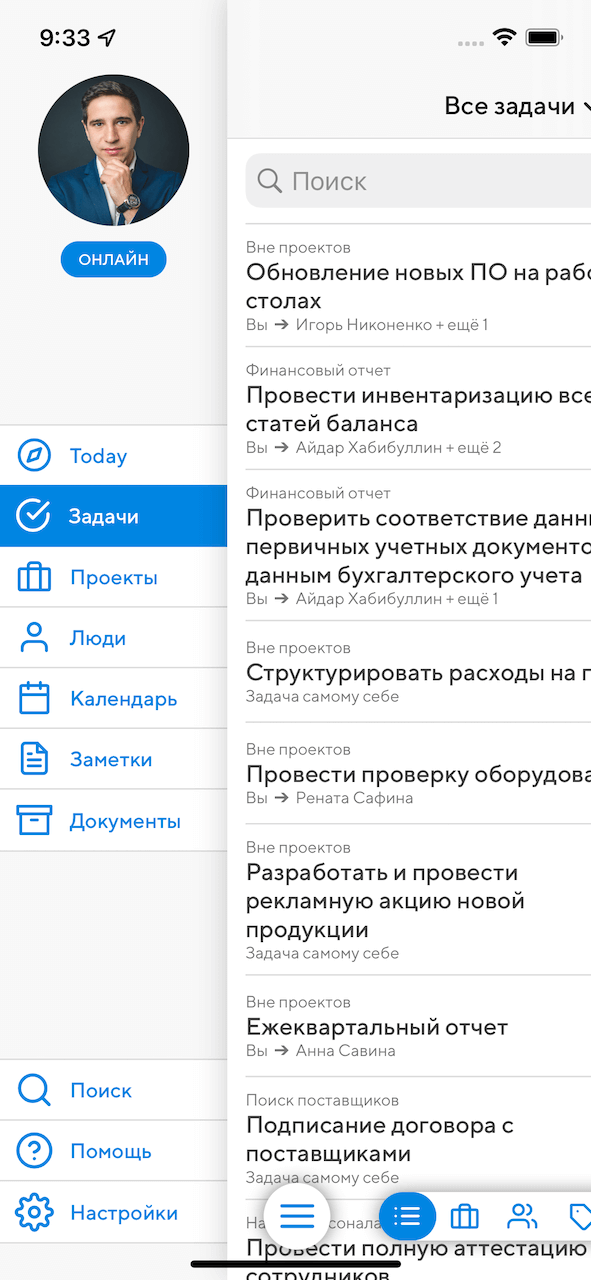The image size is (591, 1280).
Task: Tap the ОНЛАЙН status badge
Action: tap(113, 259)
